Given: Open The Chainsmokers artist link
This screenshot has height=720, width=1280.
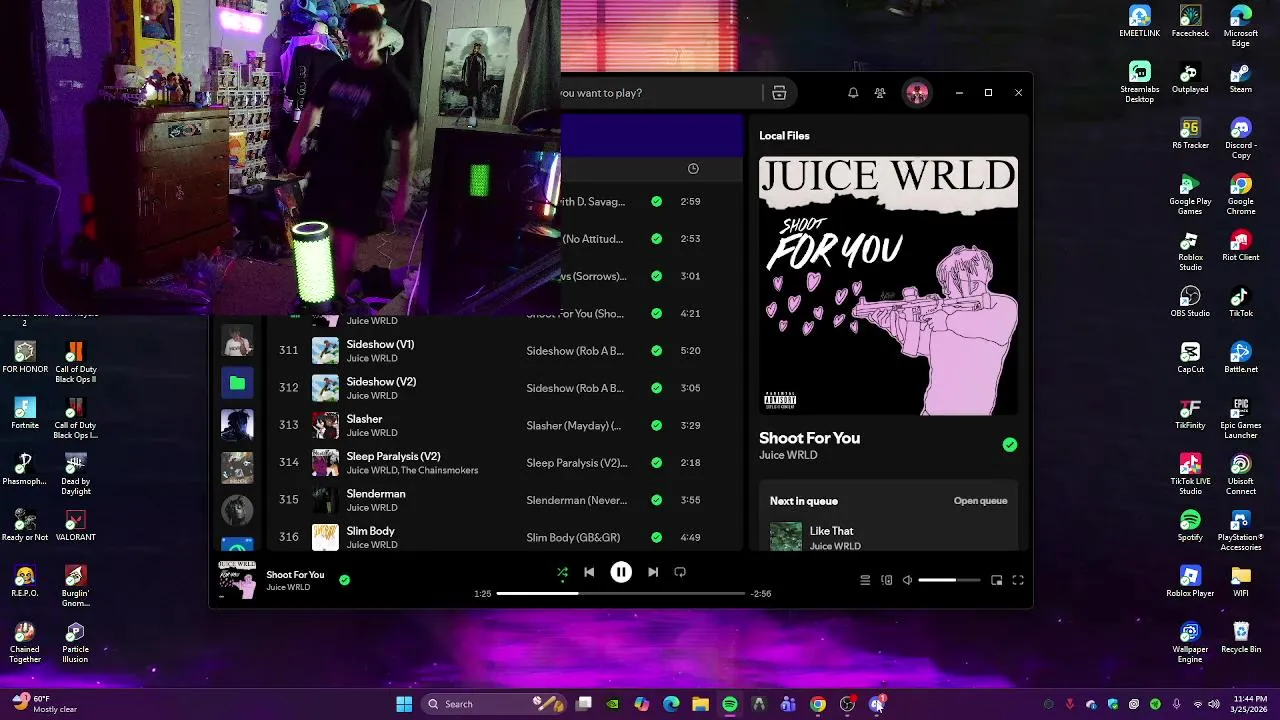Looking at the screenshot, I should 439,470.
